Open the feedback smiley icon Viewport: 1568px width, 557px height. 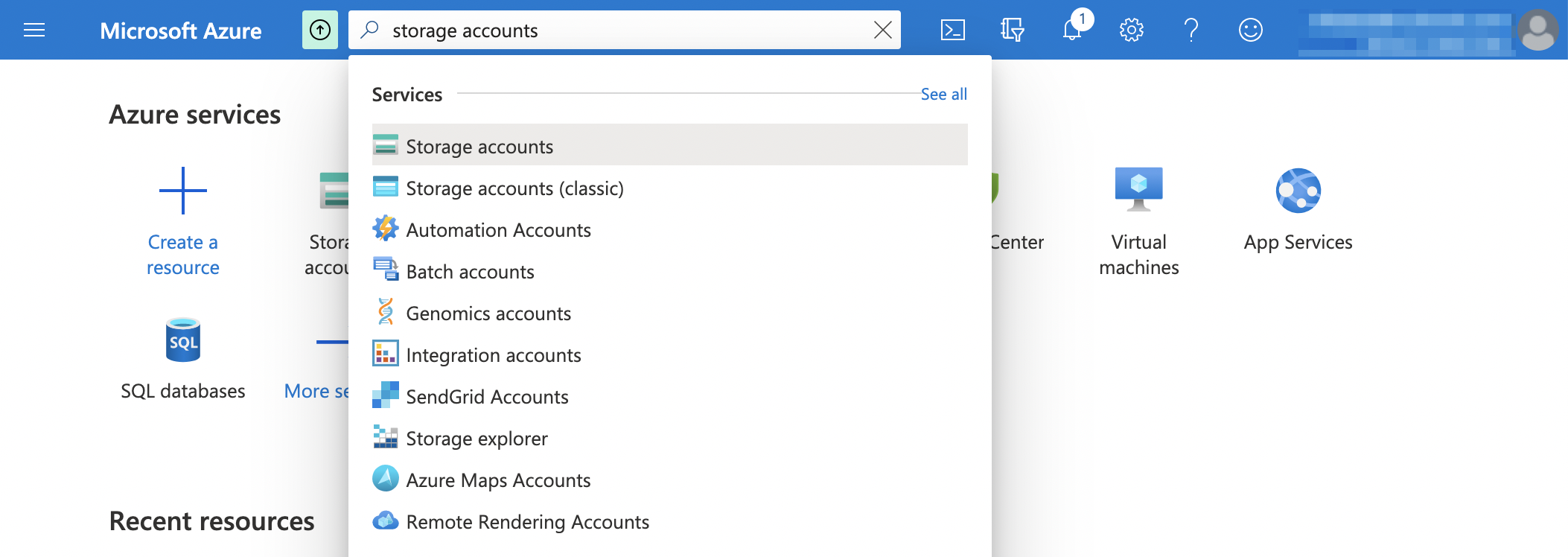pyautogui.click(x=1251, y=30)
